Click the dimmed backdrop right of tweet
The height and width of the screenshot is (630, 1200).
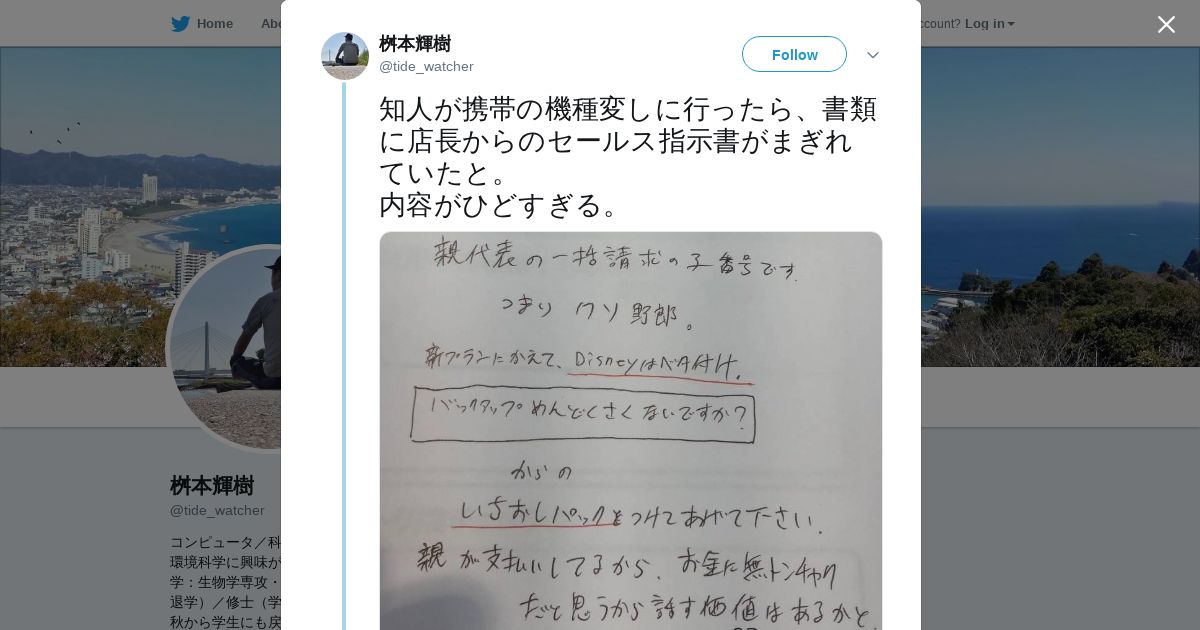(1060, 500)
